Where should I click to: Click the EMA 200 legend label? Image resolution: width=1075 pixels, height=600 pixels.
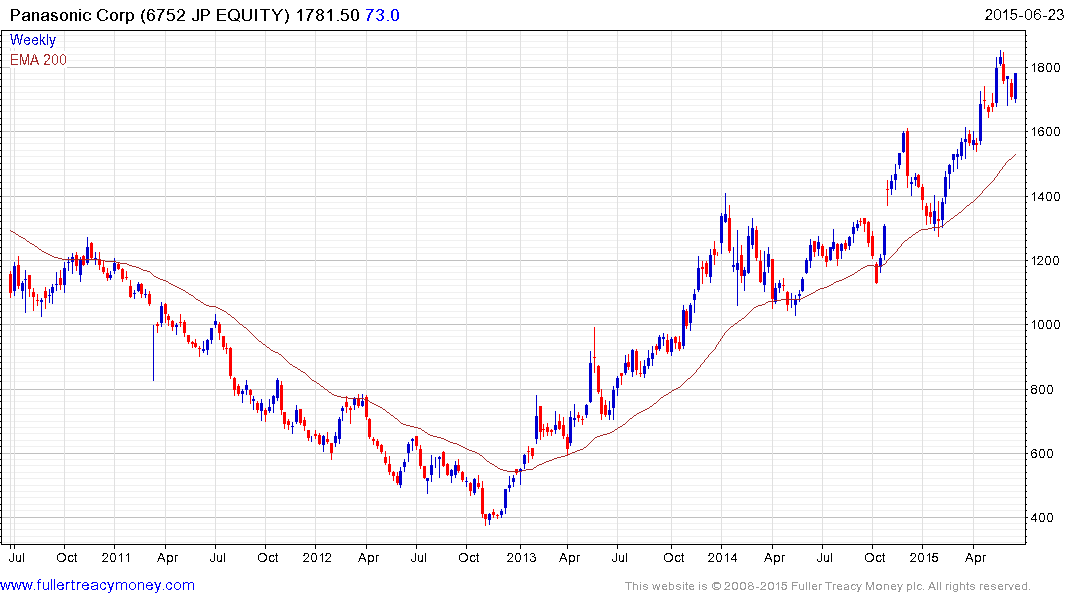click(38, 60)
